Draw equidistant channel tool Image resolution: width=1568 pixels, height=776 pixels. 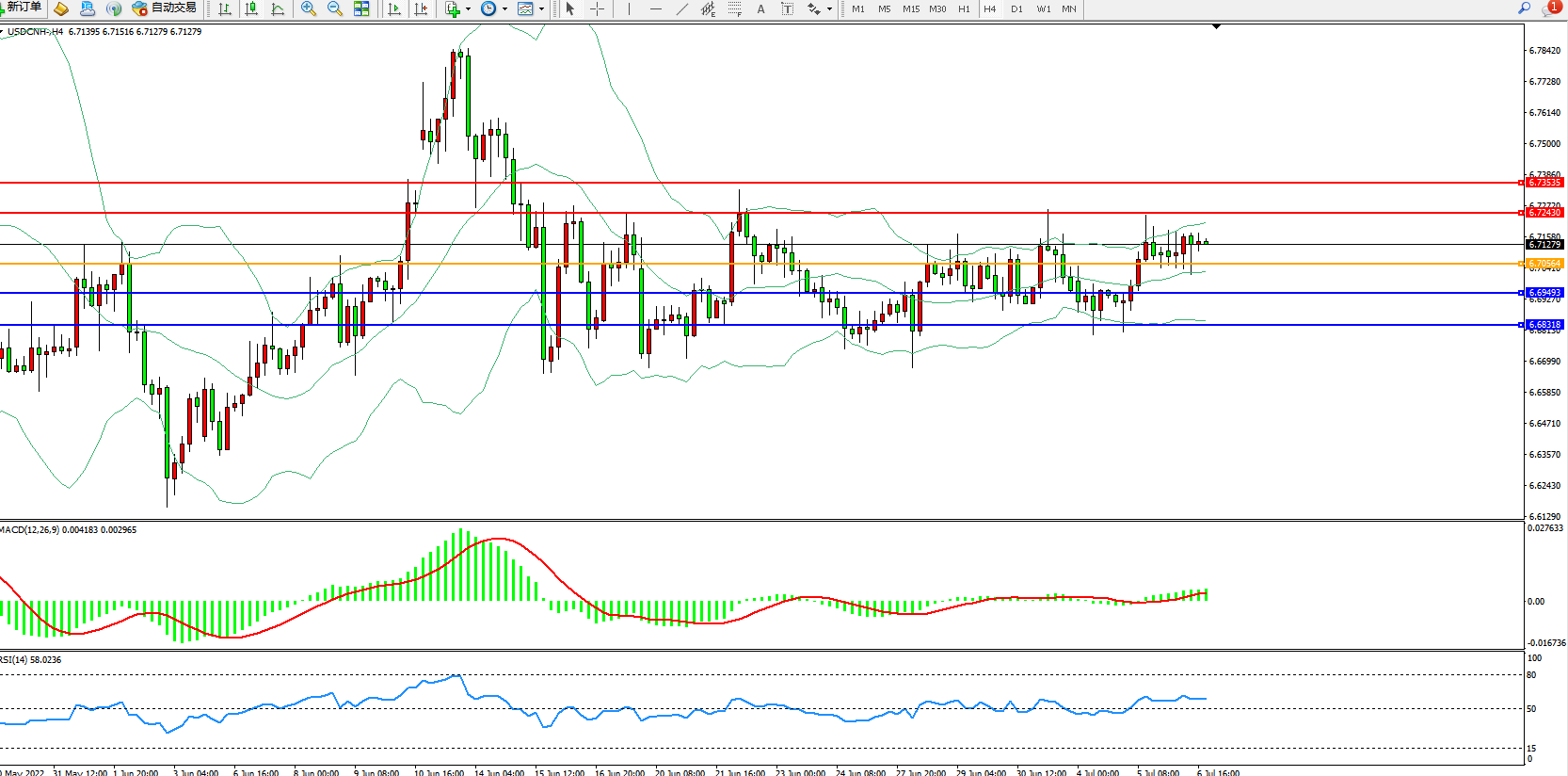pyautogui.click(x=708, y=8)
